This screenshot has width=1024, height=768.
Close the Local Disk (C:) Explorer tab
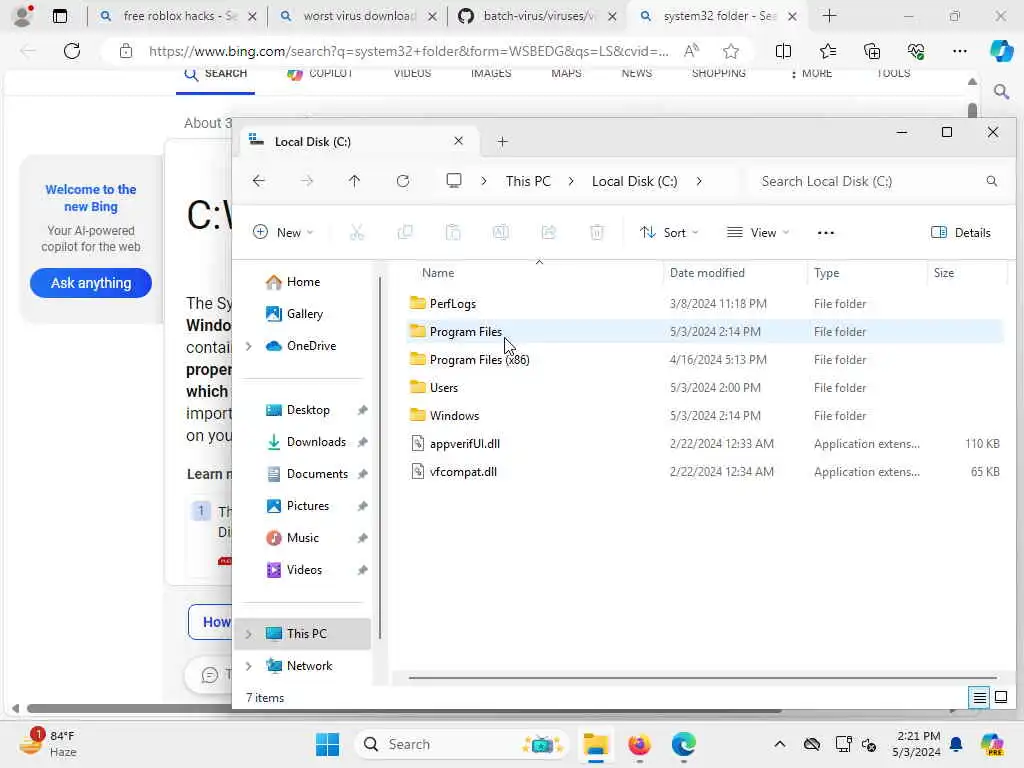(x=458, y=141)
